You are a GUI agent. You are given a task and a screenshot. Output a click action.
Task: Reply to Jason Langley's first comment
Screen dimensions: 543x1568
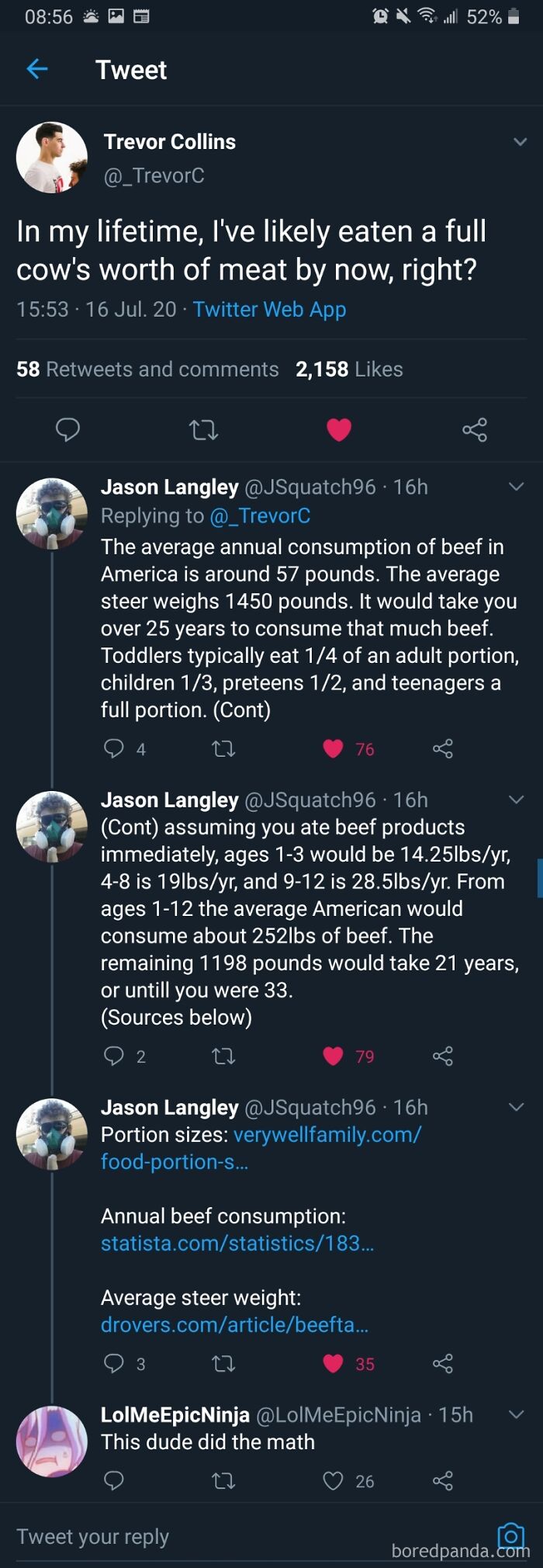pos(115,748)
